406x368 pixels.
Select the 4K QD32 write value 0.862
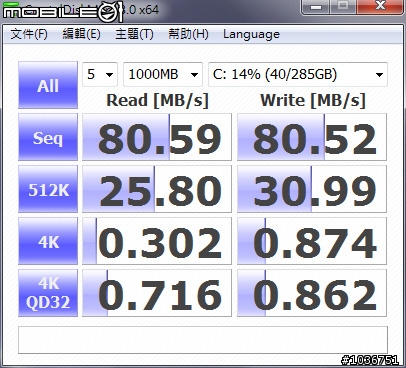[312, 293]
